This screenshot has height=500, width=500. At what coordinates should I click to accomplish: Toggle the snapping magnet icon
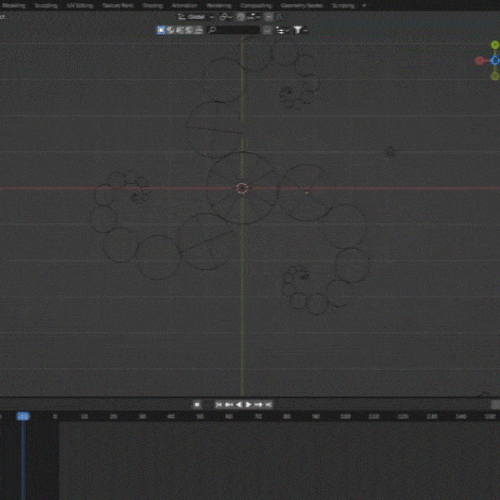tap(241, 17)
